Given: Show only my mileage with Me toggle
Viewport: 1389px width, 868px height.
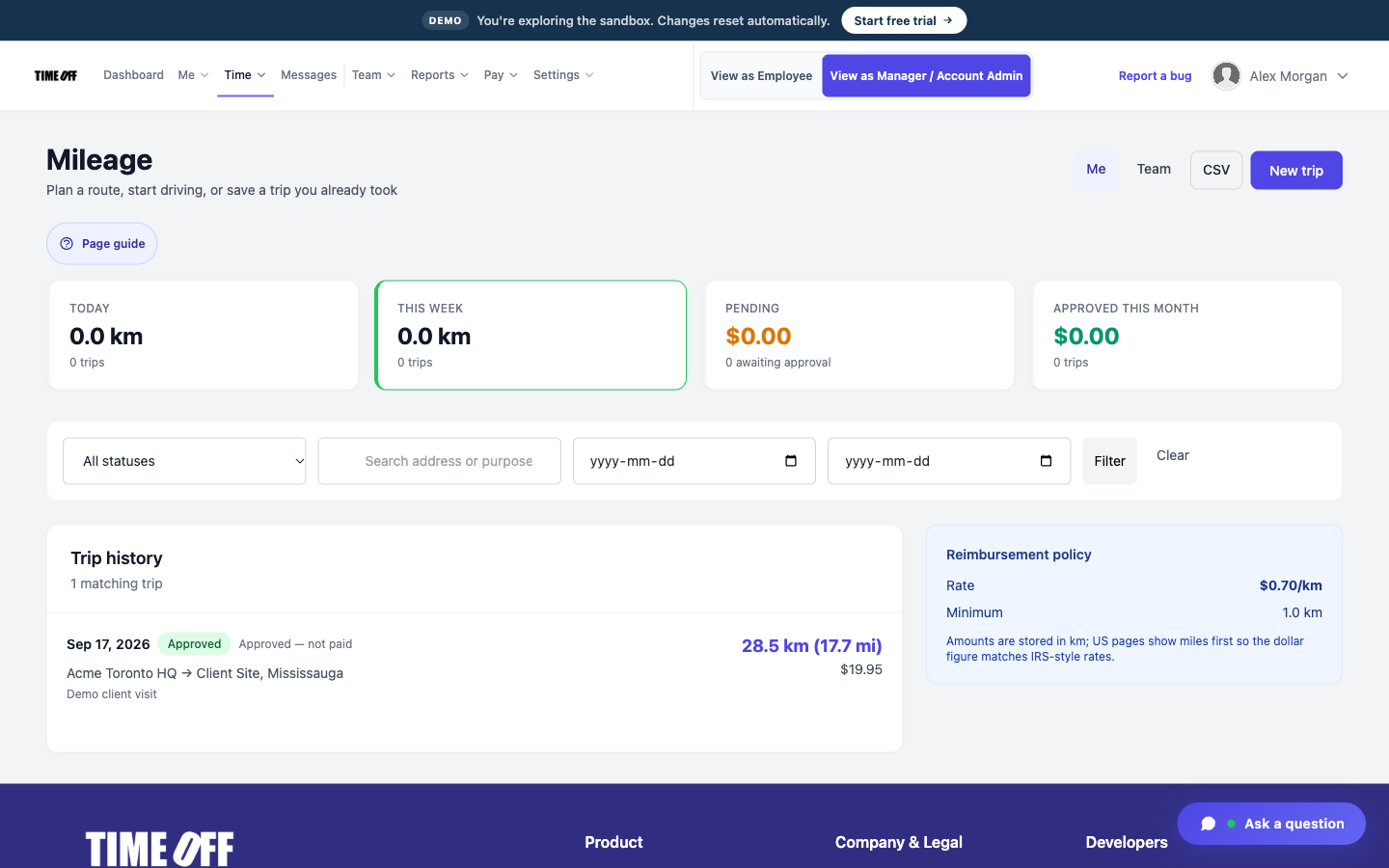Looking at the screenshot, I should 1096,170.
